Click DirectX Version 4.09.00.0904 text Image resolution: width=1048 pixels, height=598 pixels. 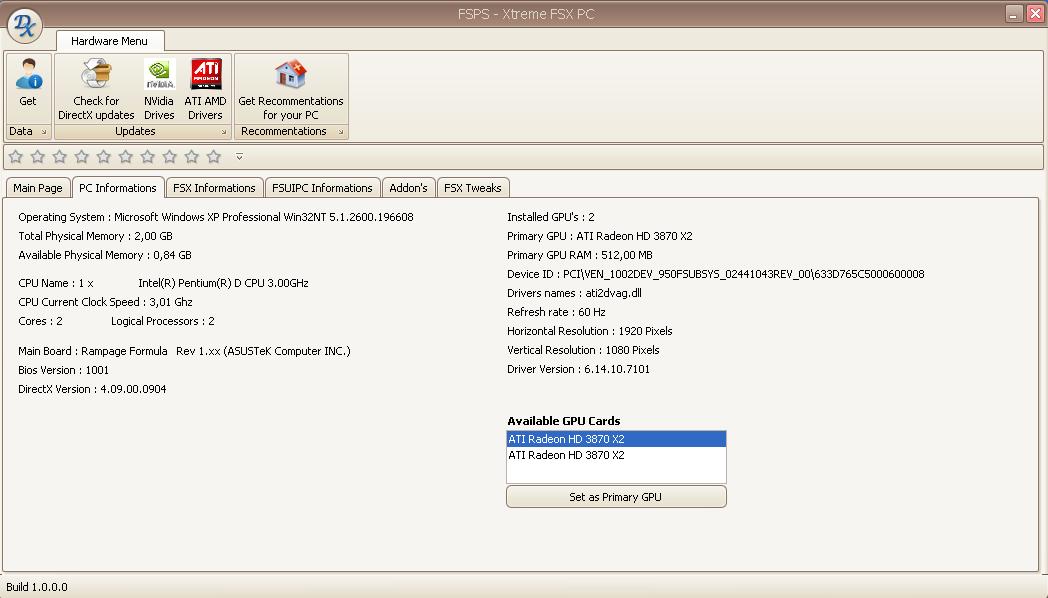click(x=92, y=389)
